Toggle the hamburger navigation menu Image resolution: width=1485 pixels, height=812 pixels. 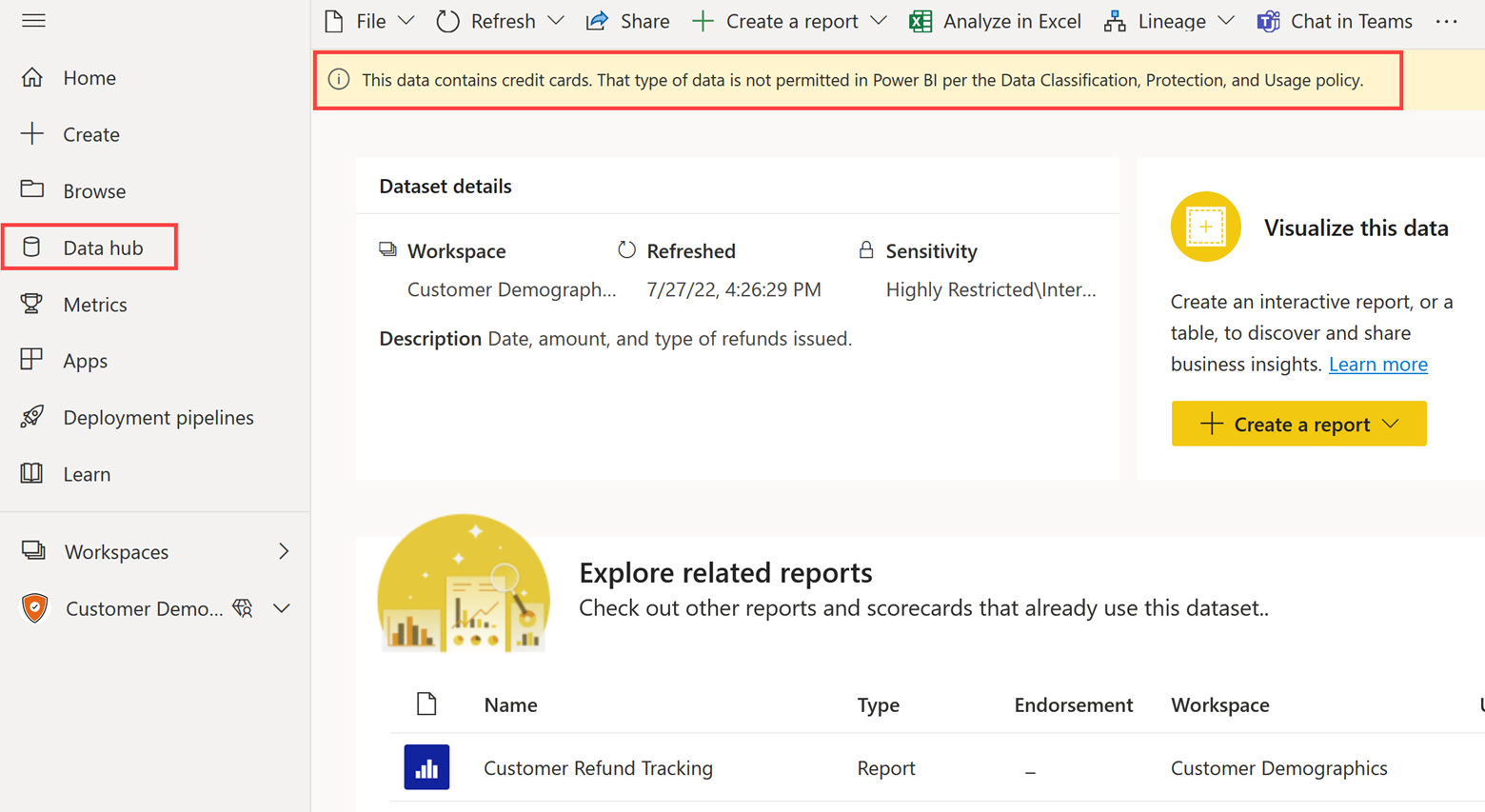click(33, 20)
